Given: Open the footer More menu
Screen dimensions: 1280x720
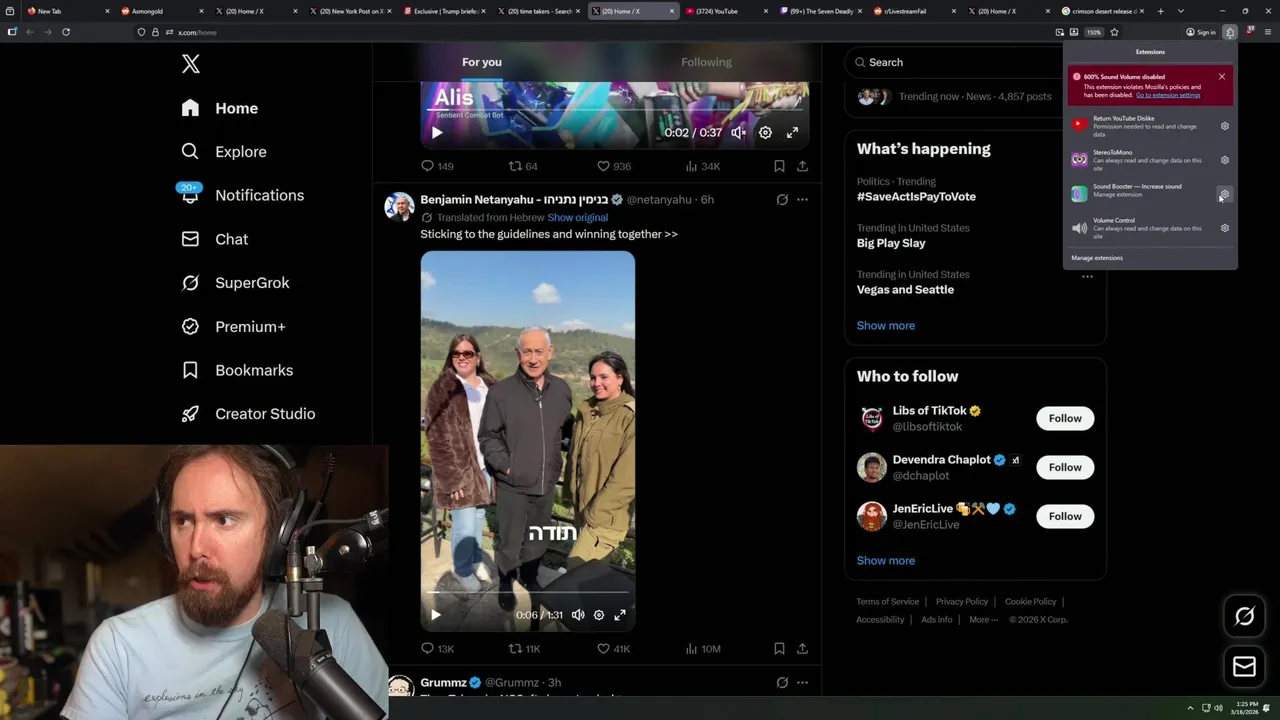Looking at the screenshot, I should (x=984, y=620).
